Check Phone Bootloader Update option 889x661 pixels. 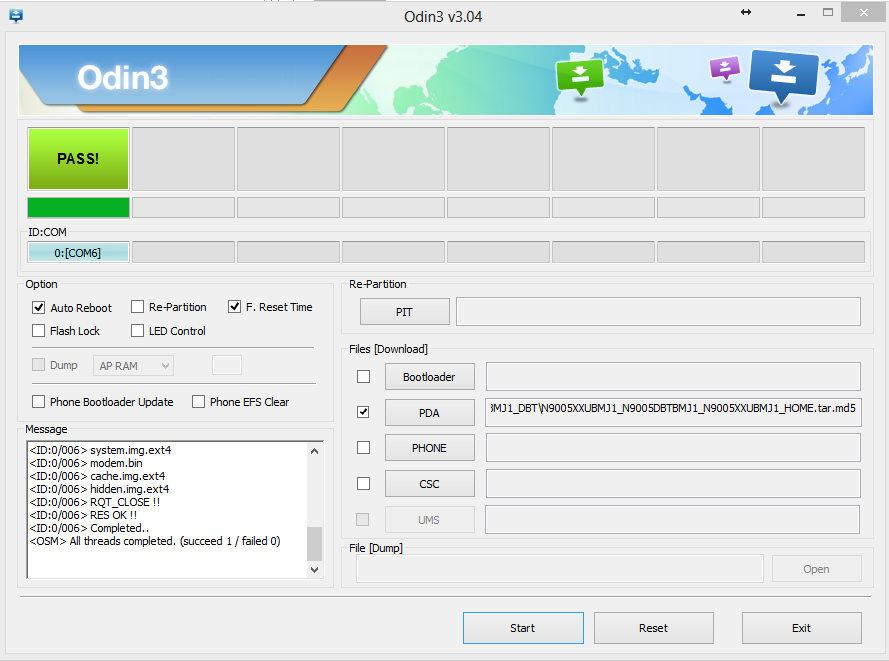click(x=39, y=401)
